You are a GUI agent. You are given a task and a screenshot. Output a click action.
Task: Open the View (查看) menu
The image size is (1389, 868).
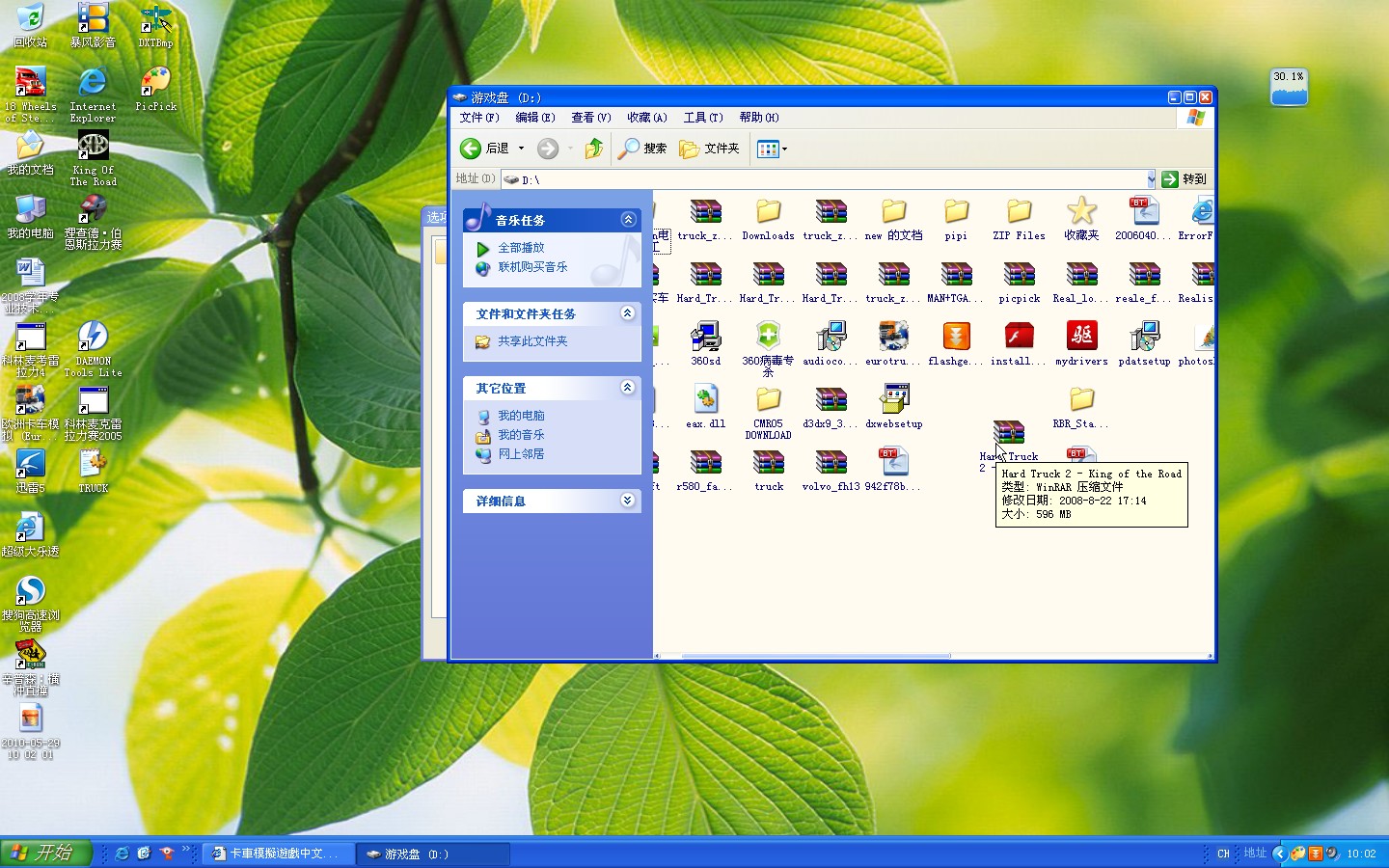590,118
